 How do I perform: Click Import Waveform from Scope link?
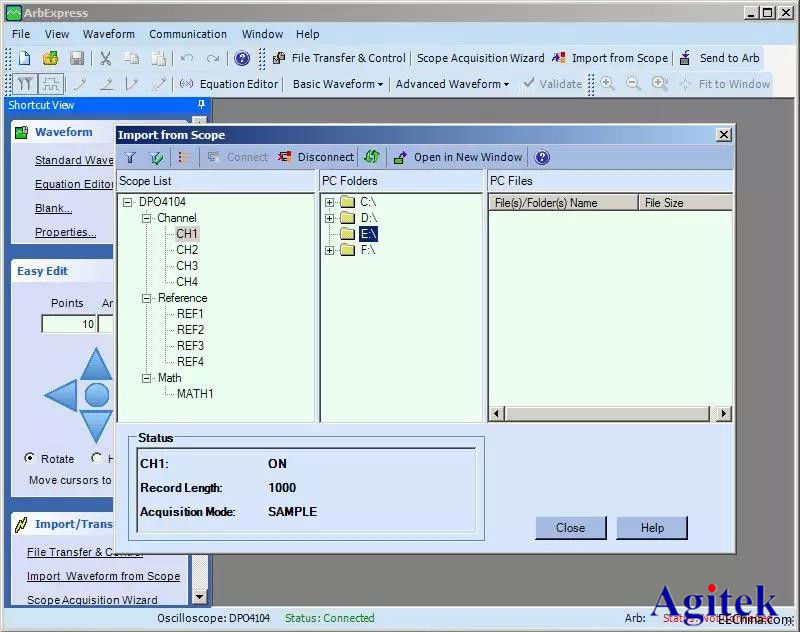(x=104, y=576)
